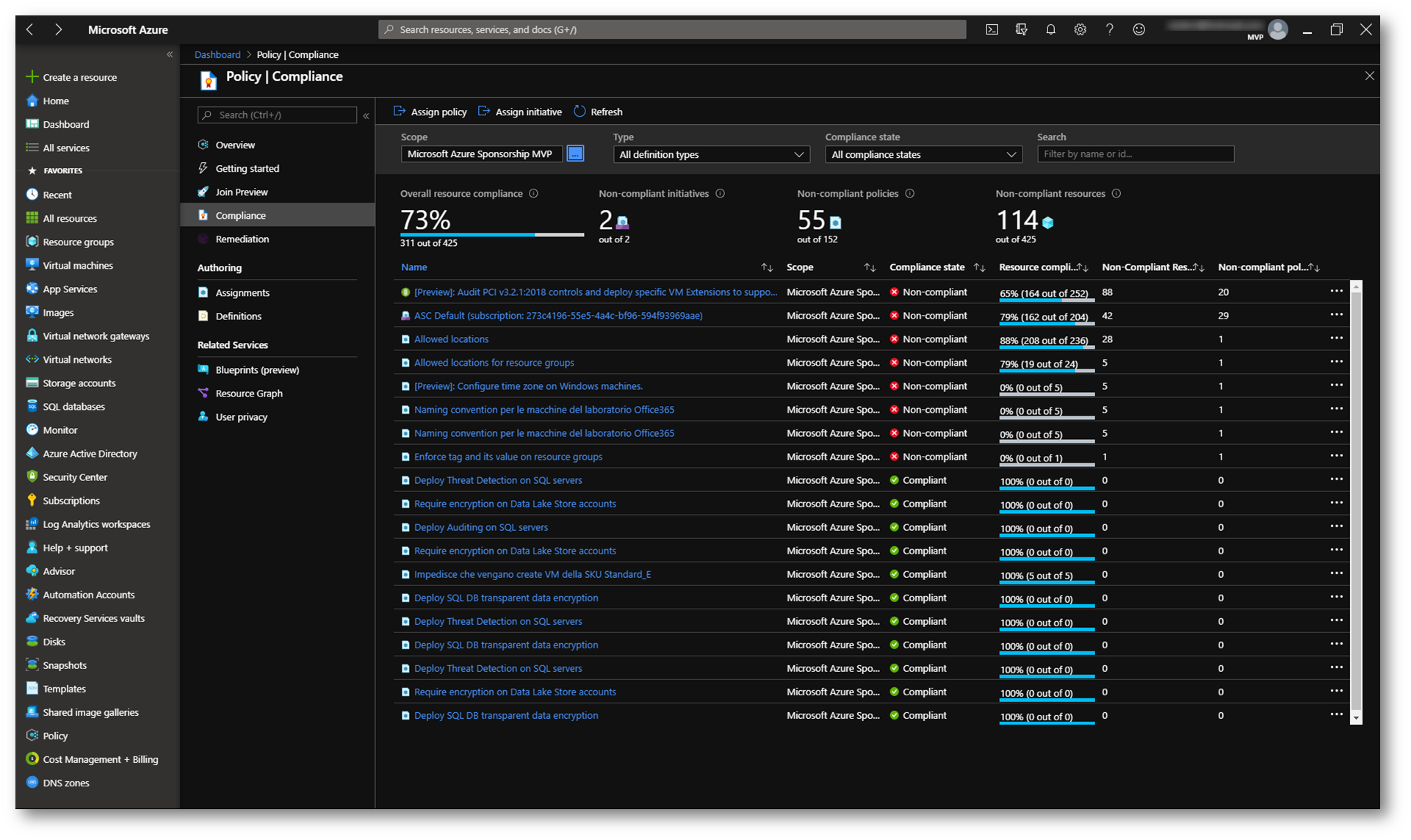The height and width of the screenshot is (840, 1411).
Task: Collapse the Policy resource menu
Action: [x=366, y=115]
